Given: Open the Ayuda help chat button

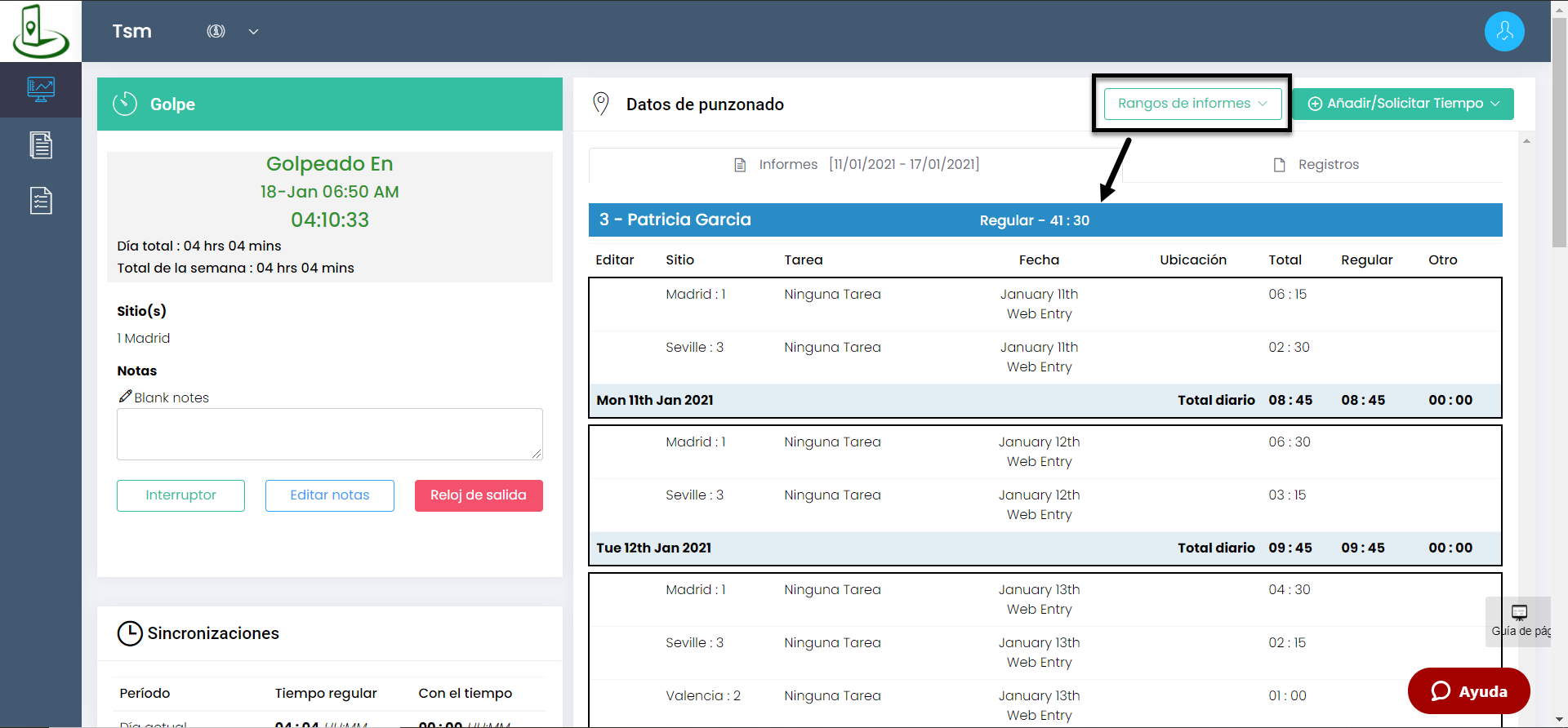Looking at the screenshot, I should pos(1468,691).
